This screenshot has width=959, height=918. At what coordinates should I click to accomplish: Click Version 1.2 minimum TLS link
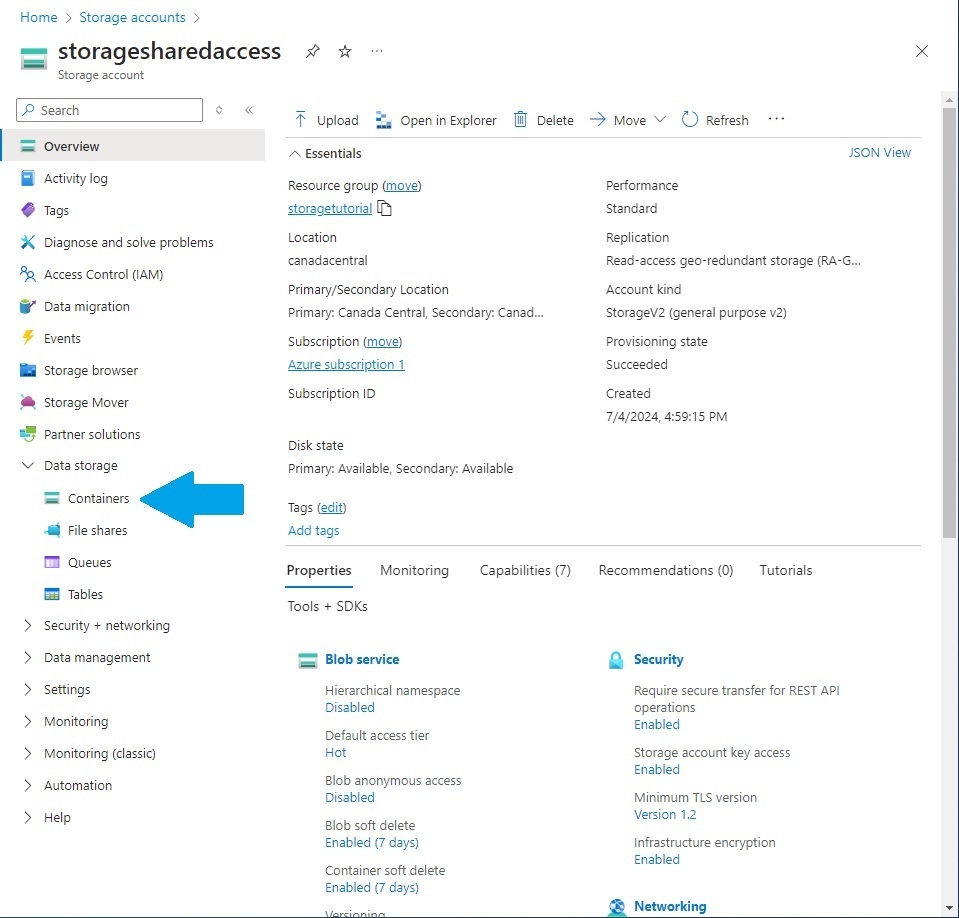tap(665, 815)
